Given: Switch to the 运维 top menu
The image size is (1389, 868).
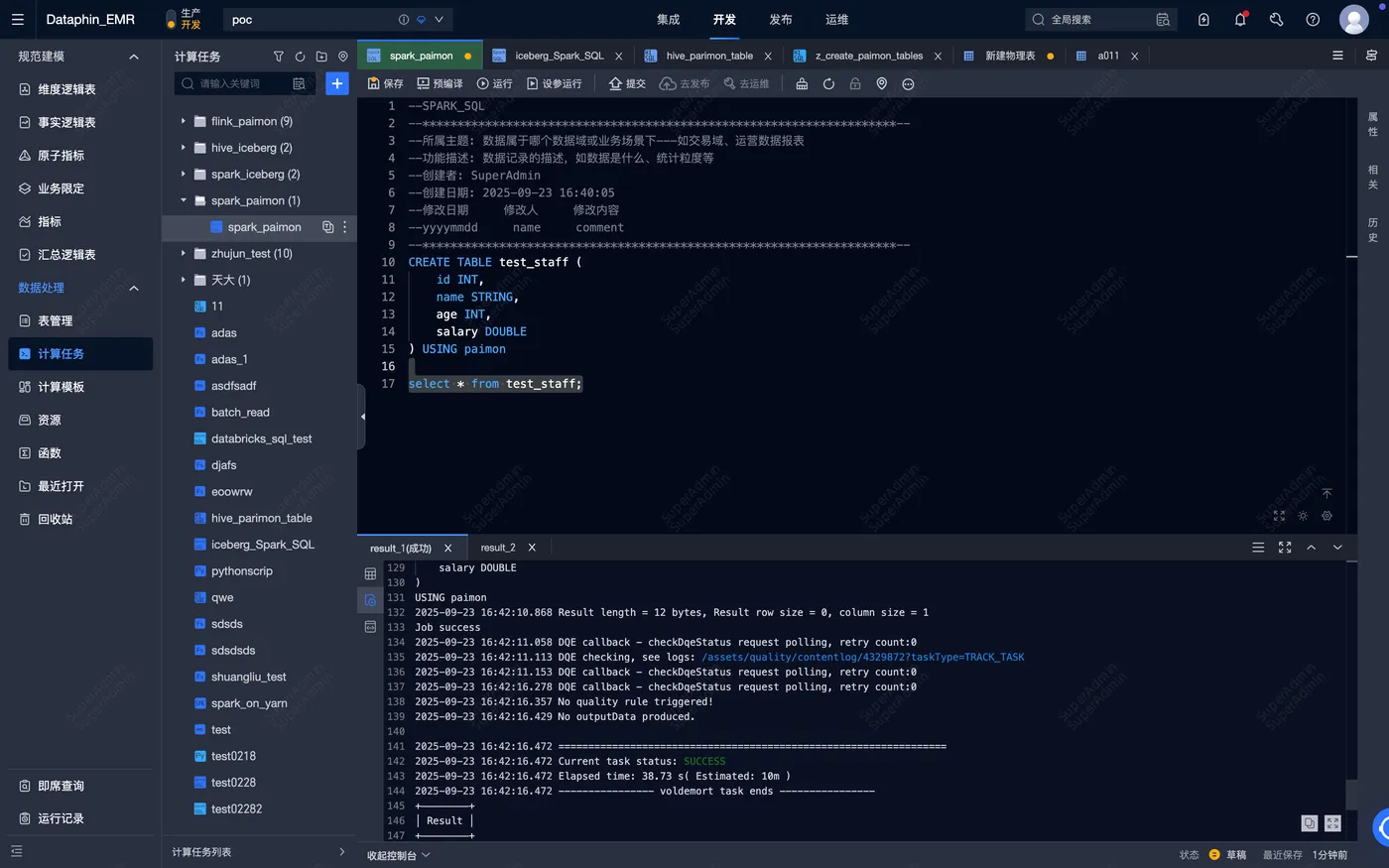Looking at the screenshot, I should point(837,20).
